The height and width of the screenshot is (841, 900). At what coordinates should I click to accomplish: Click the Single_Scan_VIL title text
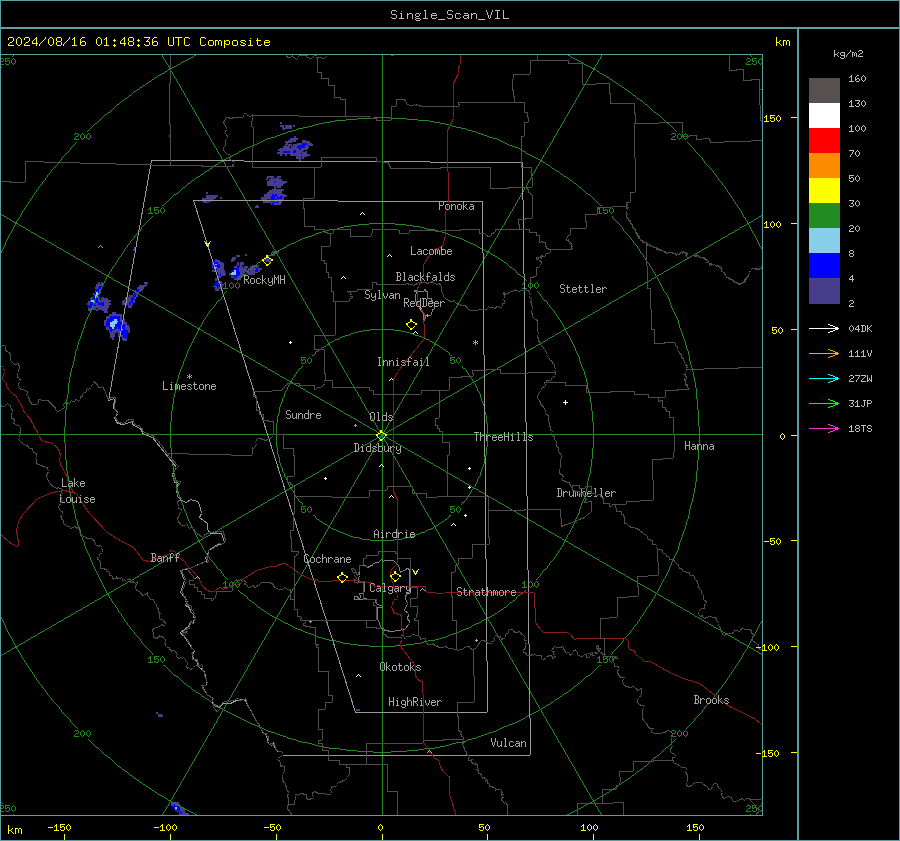[x=449, y=15]
